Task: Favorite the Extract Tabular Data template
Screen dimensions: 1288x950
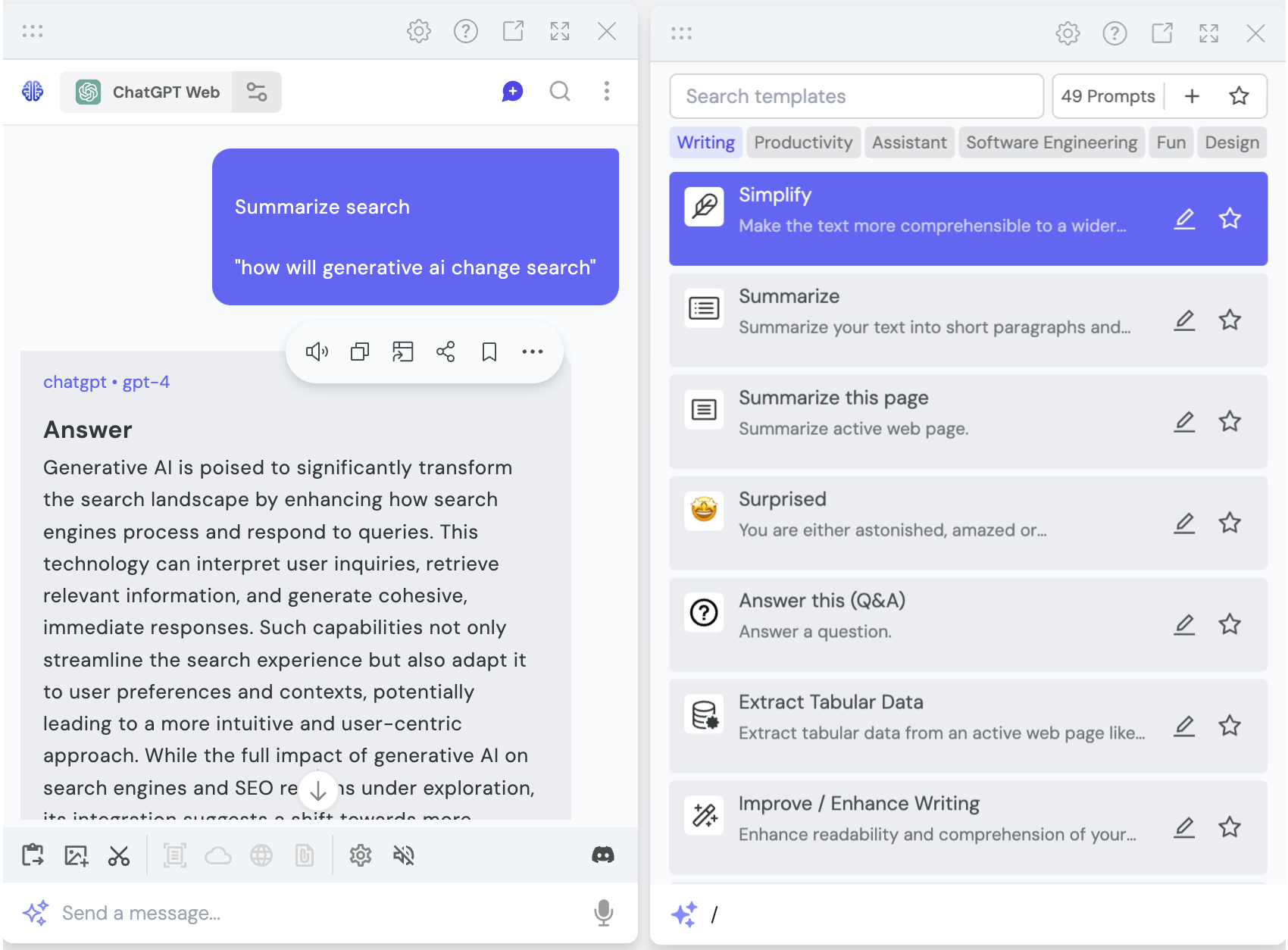Action: 1230,727
